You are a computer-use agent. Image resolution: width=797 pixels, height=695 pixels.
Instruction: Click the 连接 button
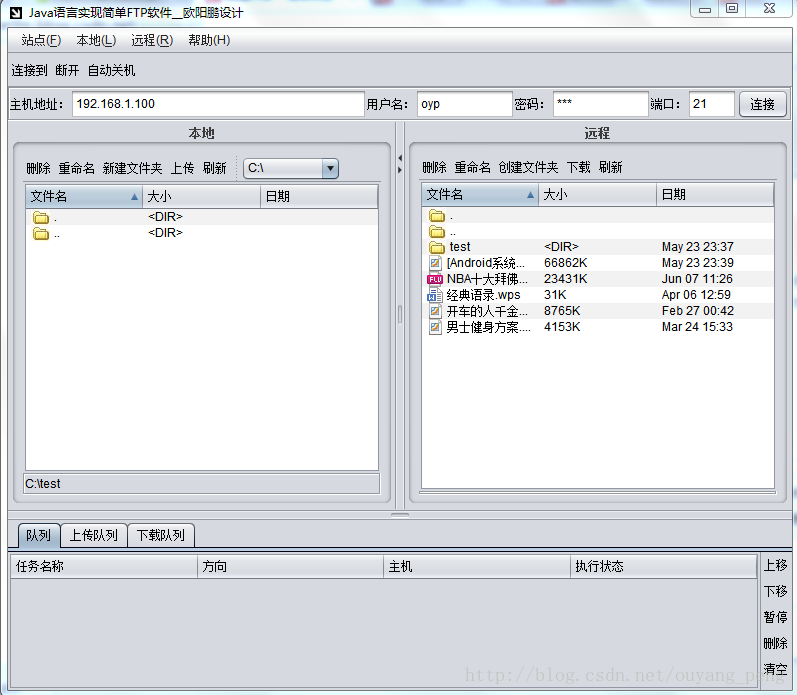[x=762, y=104]
